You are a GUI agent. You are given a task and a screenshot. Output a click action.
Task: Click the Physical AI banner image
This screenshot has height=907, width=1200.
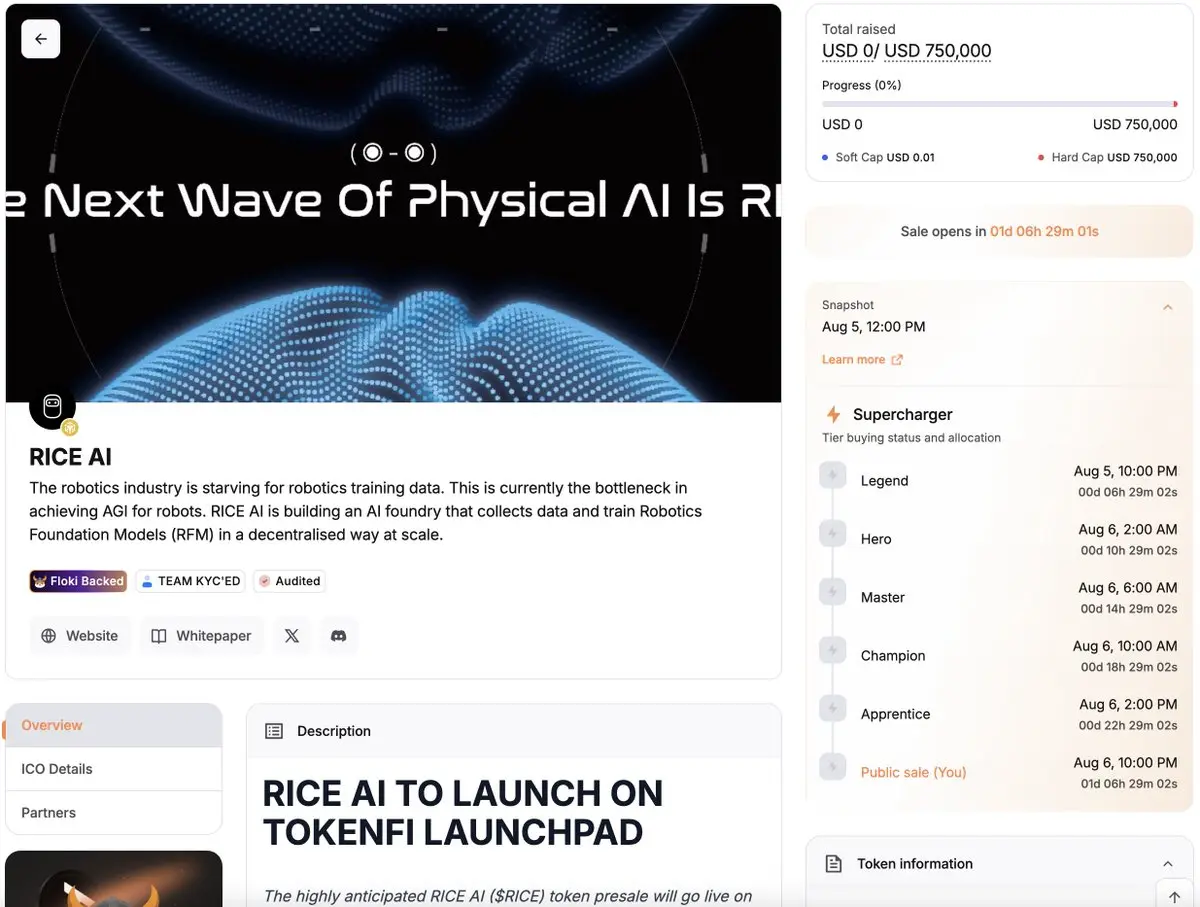pyautogui.click(x=393, y=203)
